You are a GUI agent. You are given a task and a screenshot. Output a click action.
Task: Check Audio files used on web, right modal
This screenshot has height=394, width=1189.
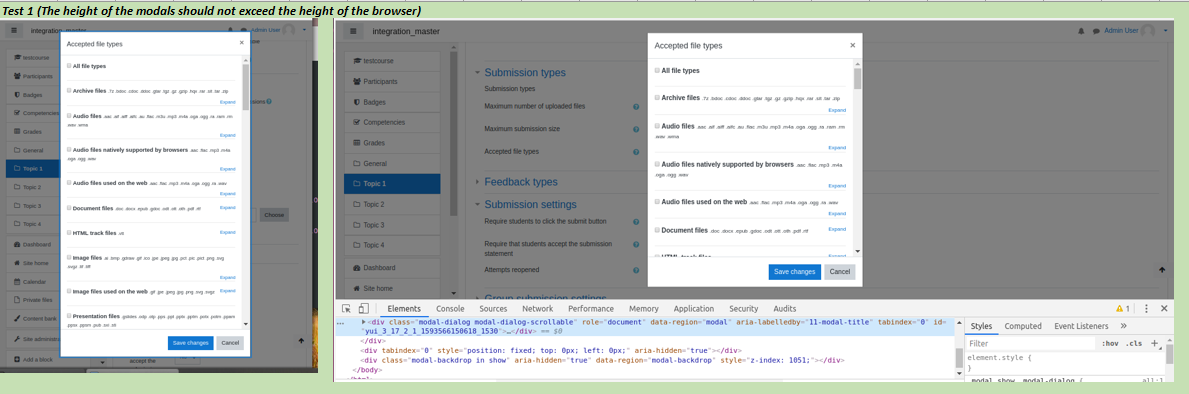tap(657, 202)
